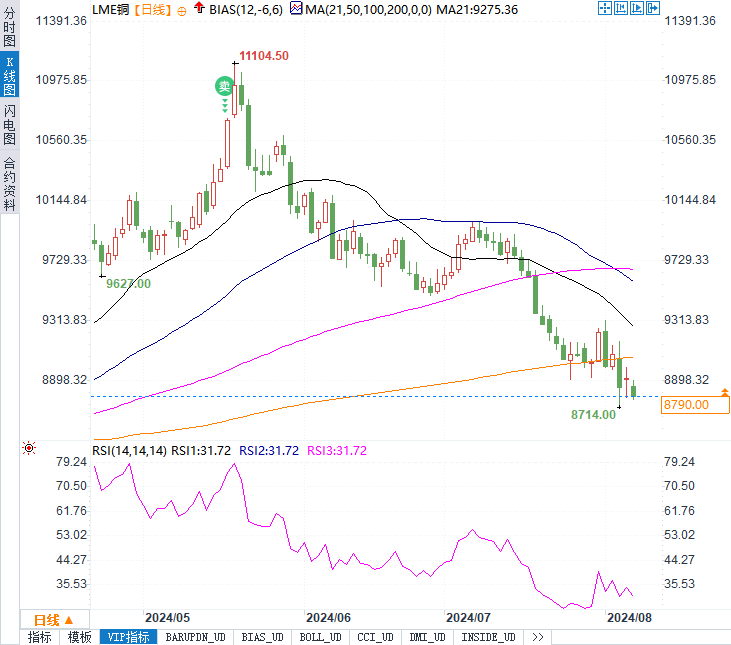Open the 日线 period dropdown
The width and height of the screenshot is (731, 645).
[54, 620]
